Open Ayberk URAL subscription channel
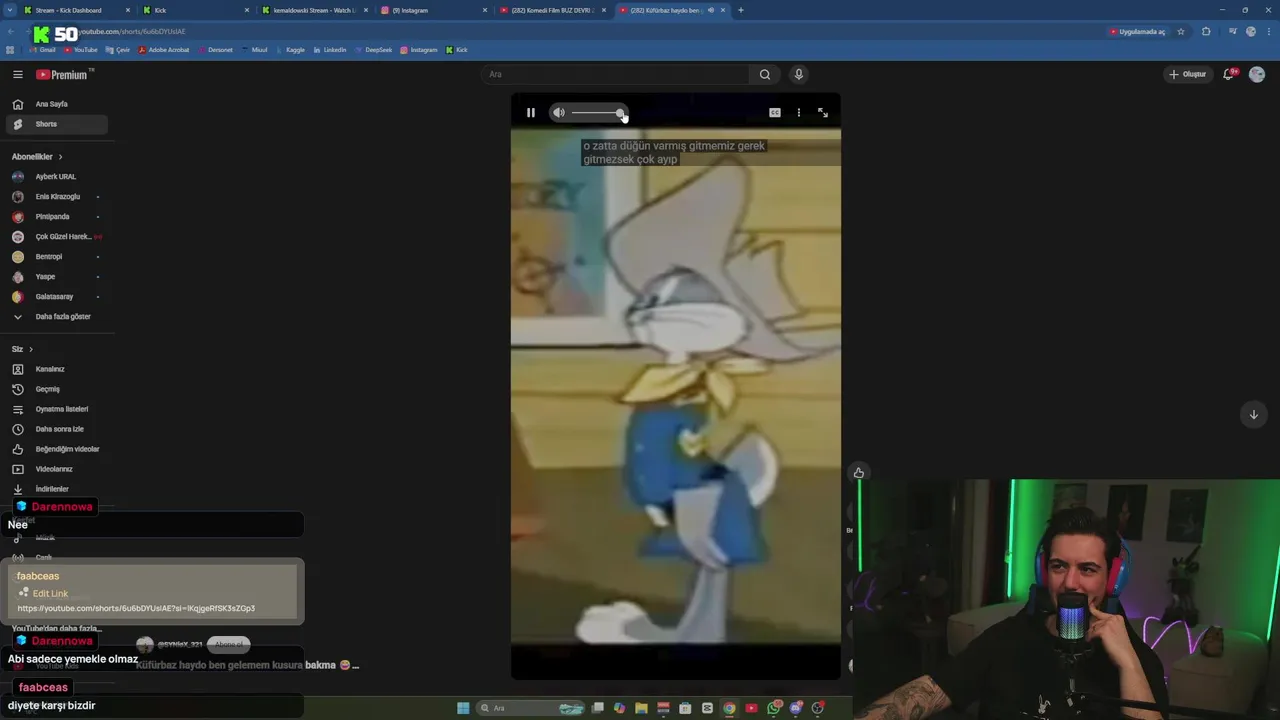The image size is (1280, 720). coord(55,176)
